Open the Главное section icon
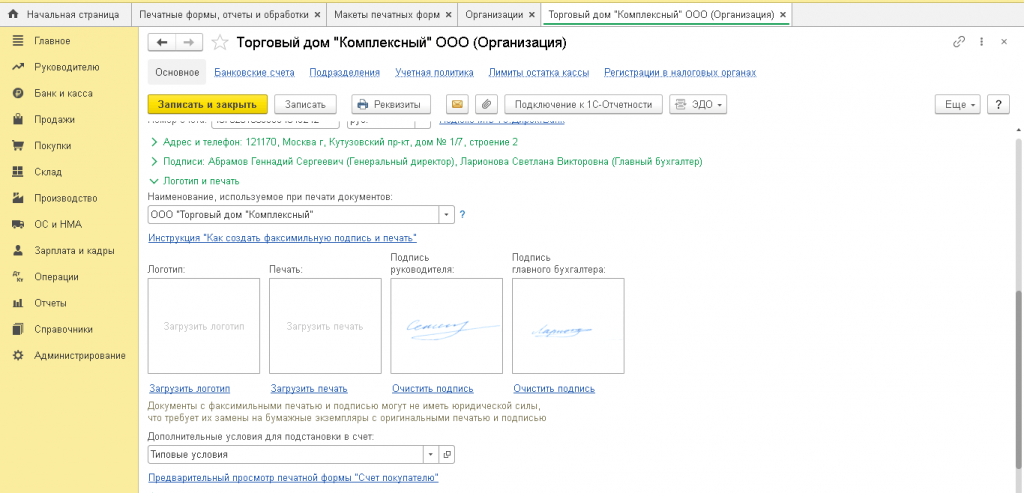 point(18,41)
